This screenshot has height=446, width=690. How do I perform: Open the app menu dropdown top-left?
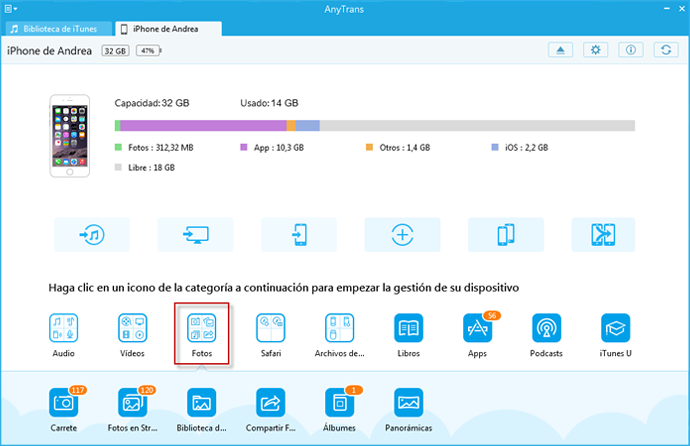point(11,9)
